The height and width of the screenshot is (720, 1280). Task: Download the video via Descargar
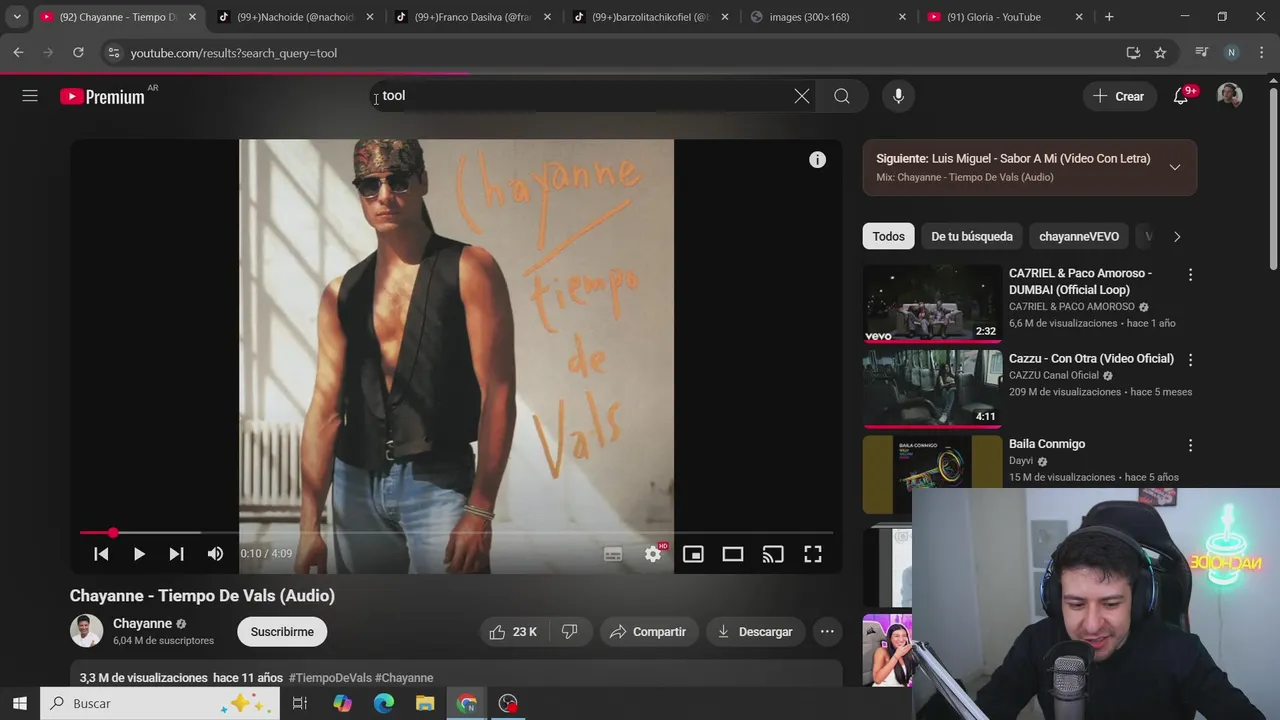pos(755,632)
